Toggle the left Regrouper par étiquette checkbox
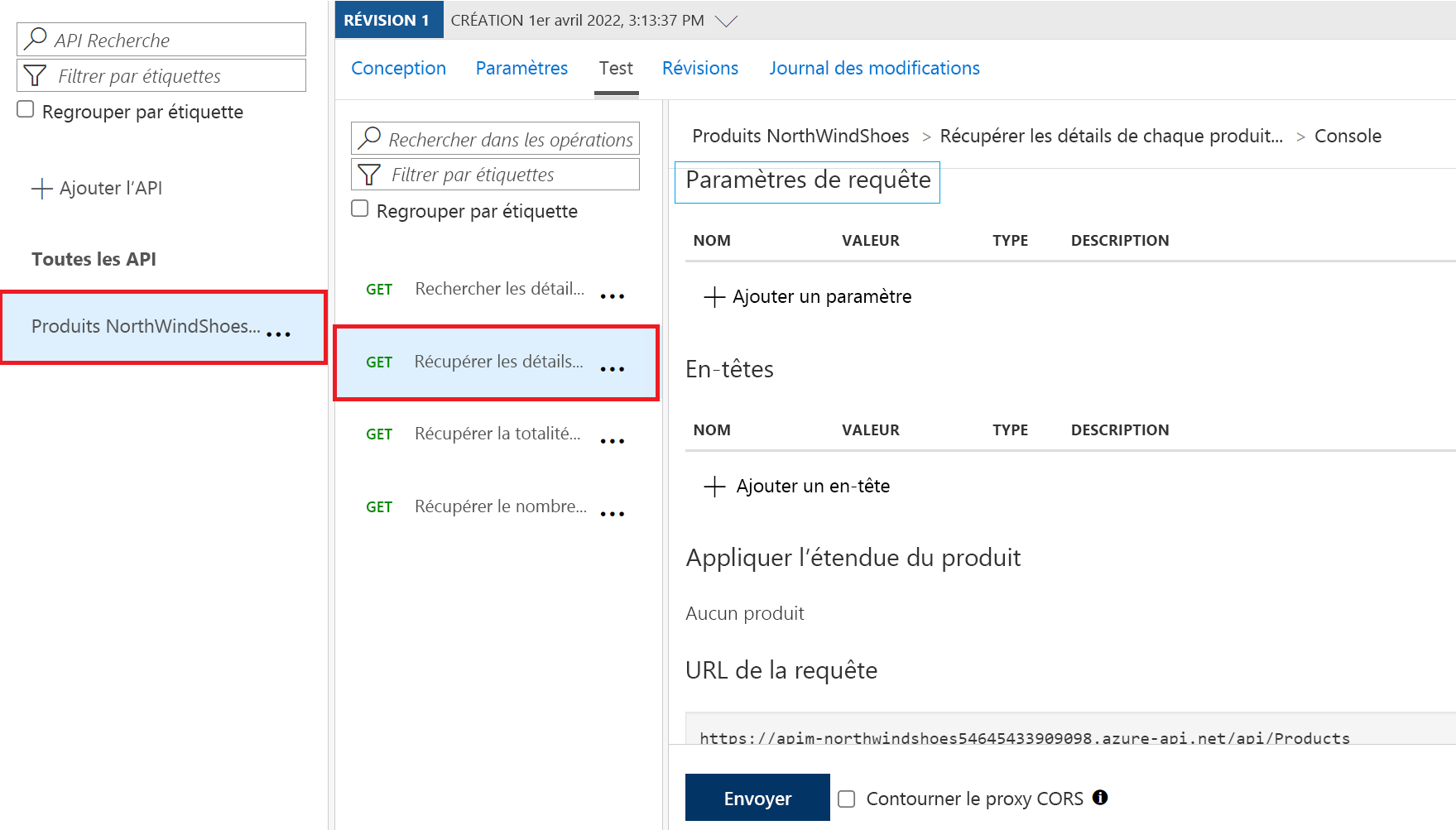 point(26,109)
